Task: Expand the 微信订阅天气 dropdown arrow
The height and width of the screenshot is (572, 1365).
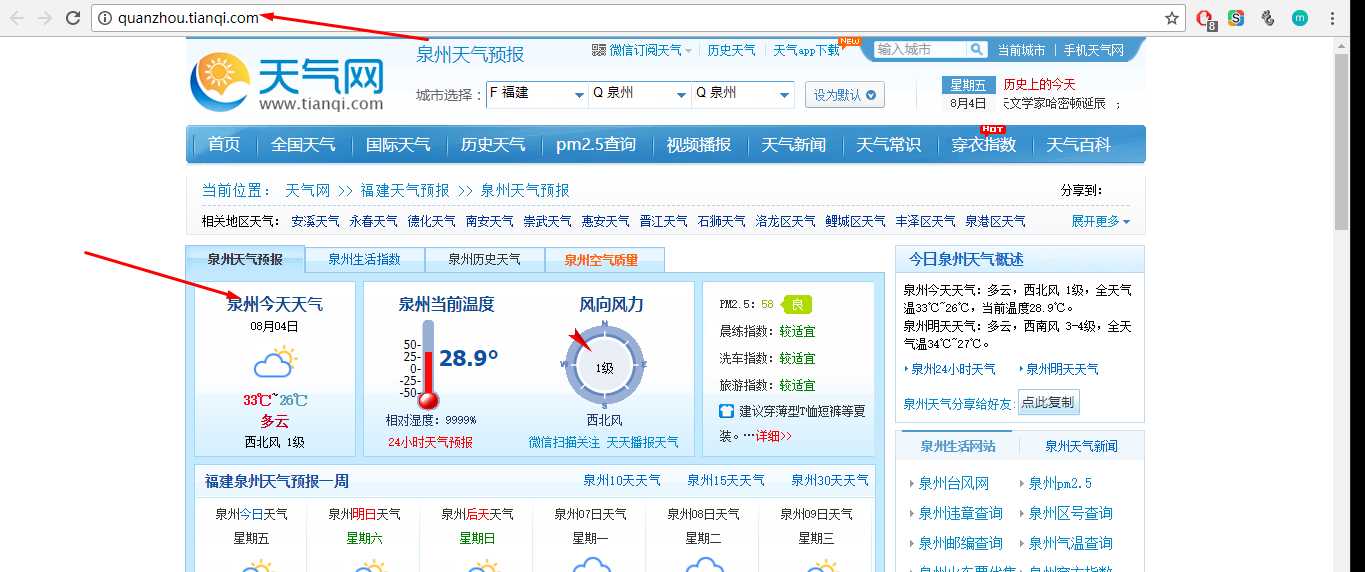Action: (x=689, y=51)
